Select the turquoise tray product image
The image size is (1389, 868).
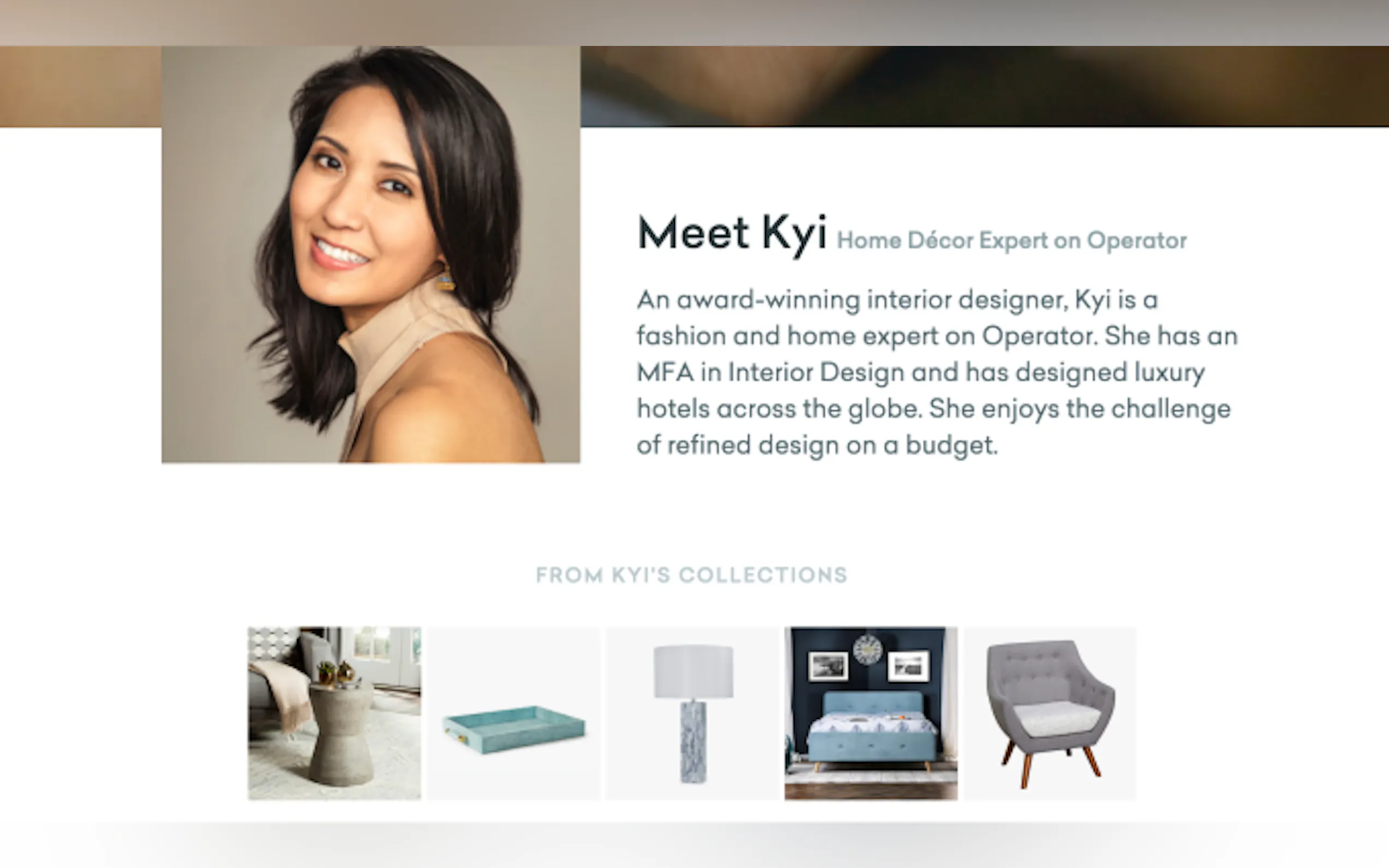point(513,713)
